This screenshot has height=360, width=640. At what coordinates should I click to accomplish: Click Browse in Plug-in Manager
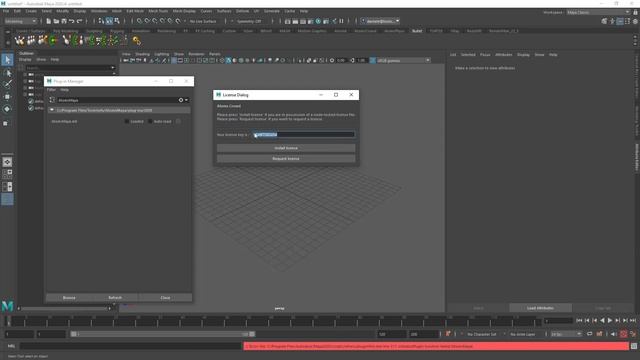pos(69,298)
